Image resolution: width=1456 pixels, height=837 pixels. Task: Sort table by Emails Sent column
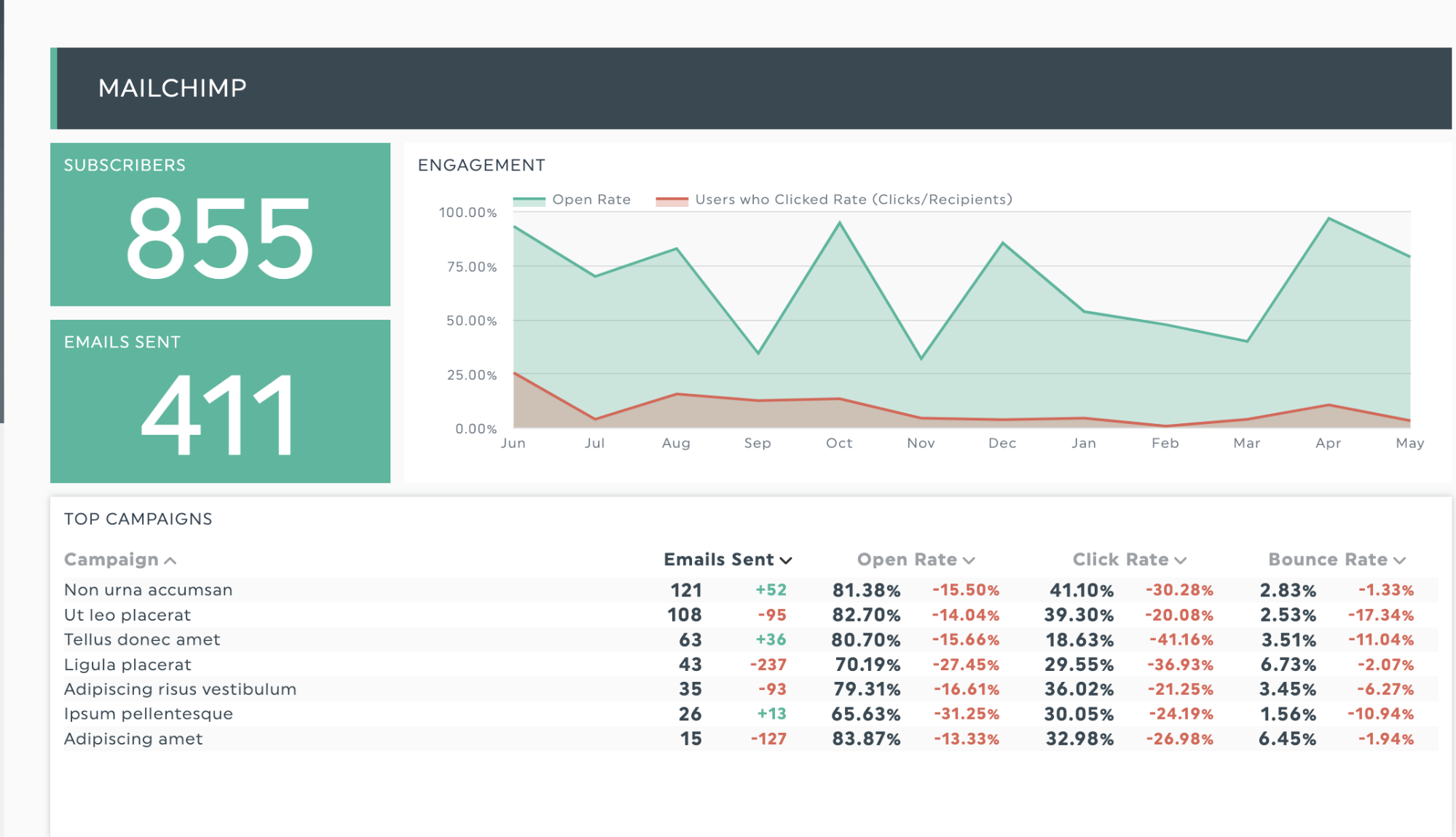pos(728,559)
